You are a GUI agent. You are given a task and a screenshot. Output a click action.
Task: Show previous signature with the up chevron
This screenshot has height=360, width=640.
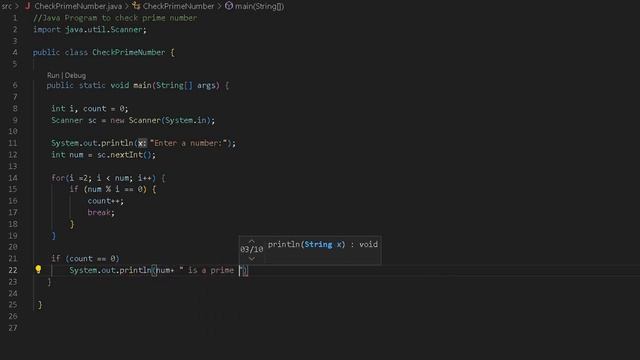[251, 241]
